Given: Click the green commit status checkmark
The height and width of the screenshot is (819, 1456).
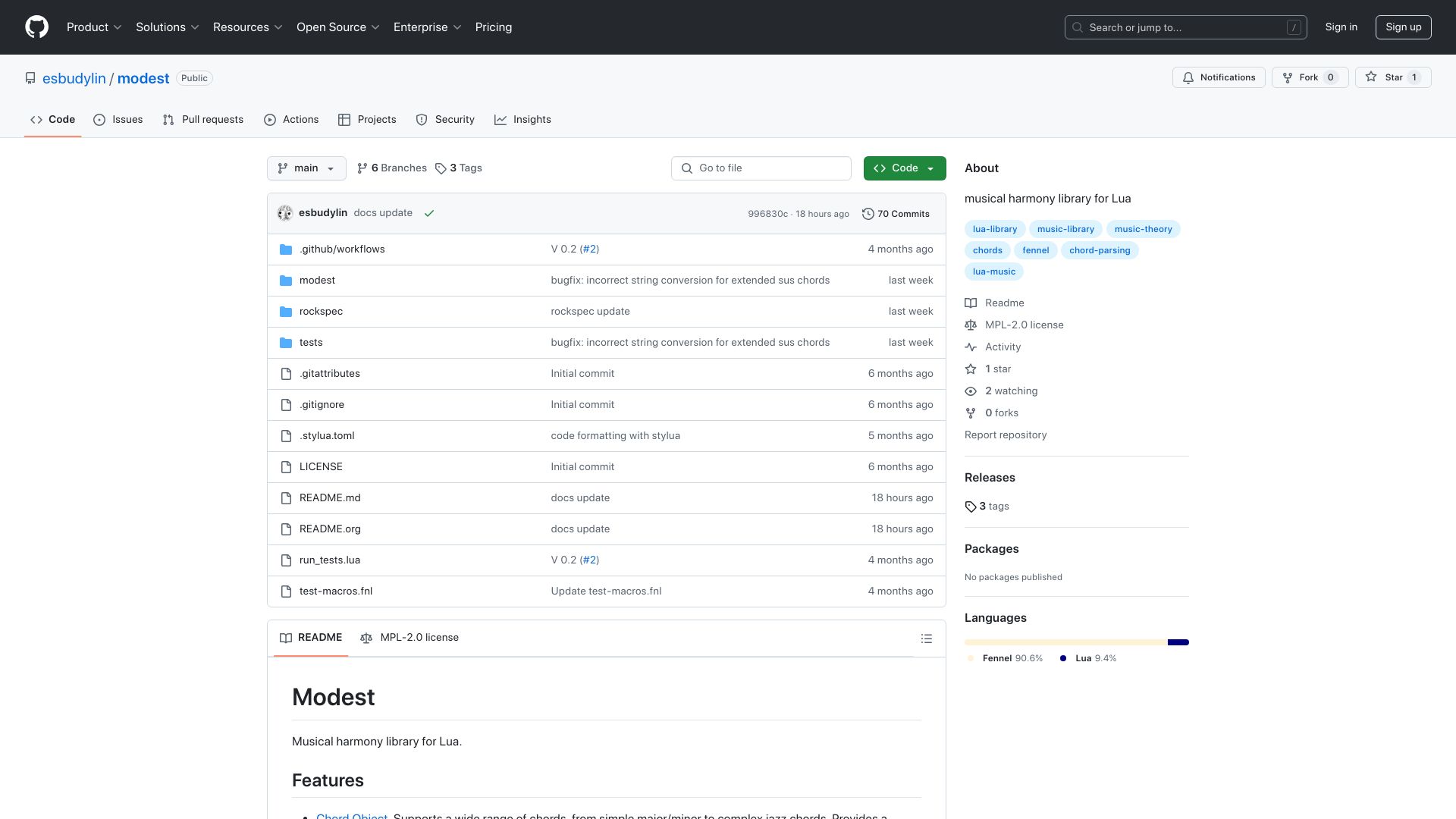Looking at the screenshot, I should 429,213.
